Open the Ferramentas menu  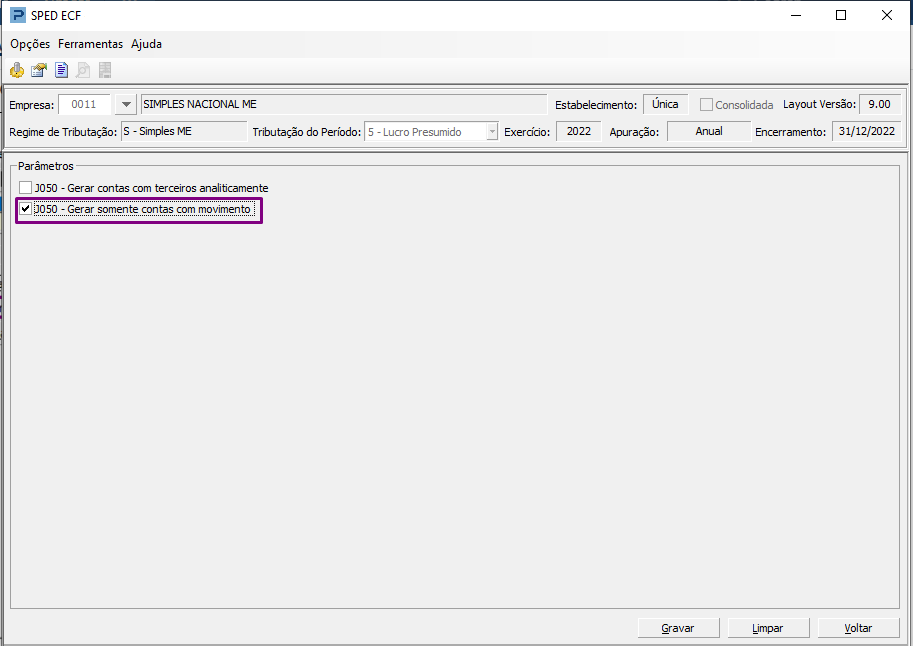(90, 44)
